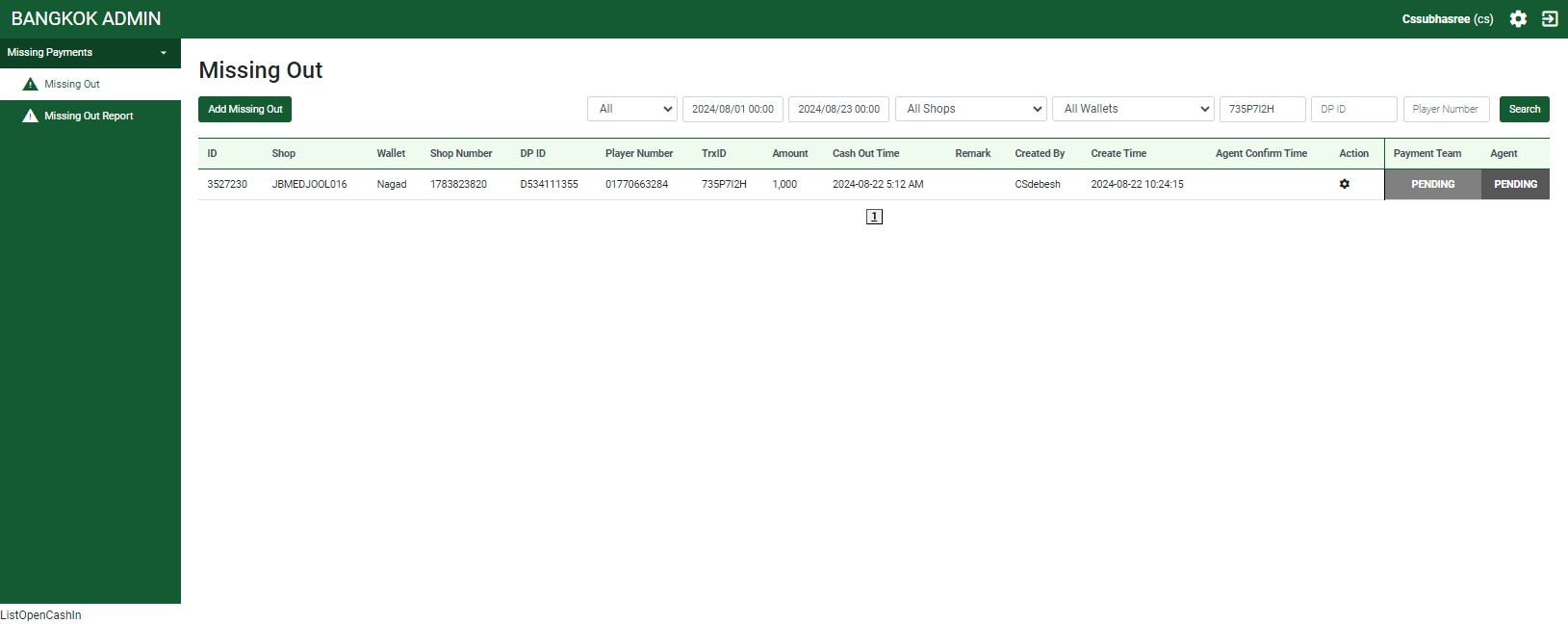Click the warning icon beside Missing Out
Image resolution: width=1568 pixels, height=624 pixels.
[x=31, y=84]
